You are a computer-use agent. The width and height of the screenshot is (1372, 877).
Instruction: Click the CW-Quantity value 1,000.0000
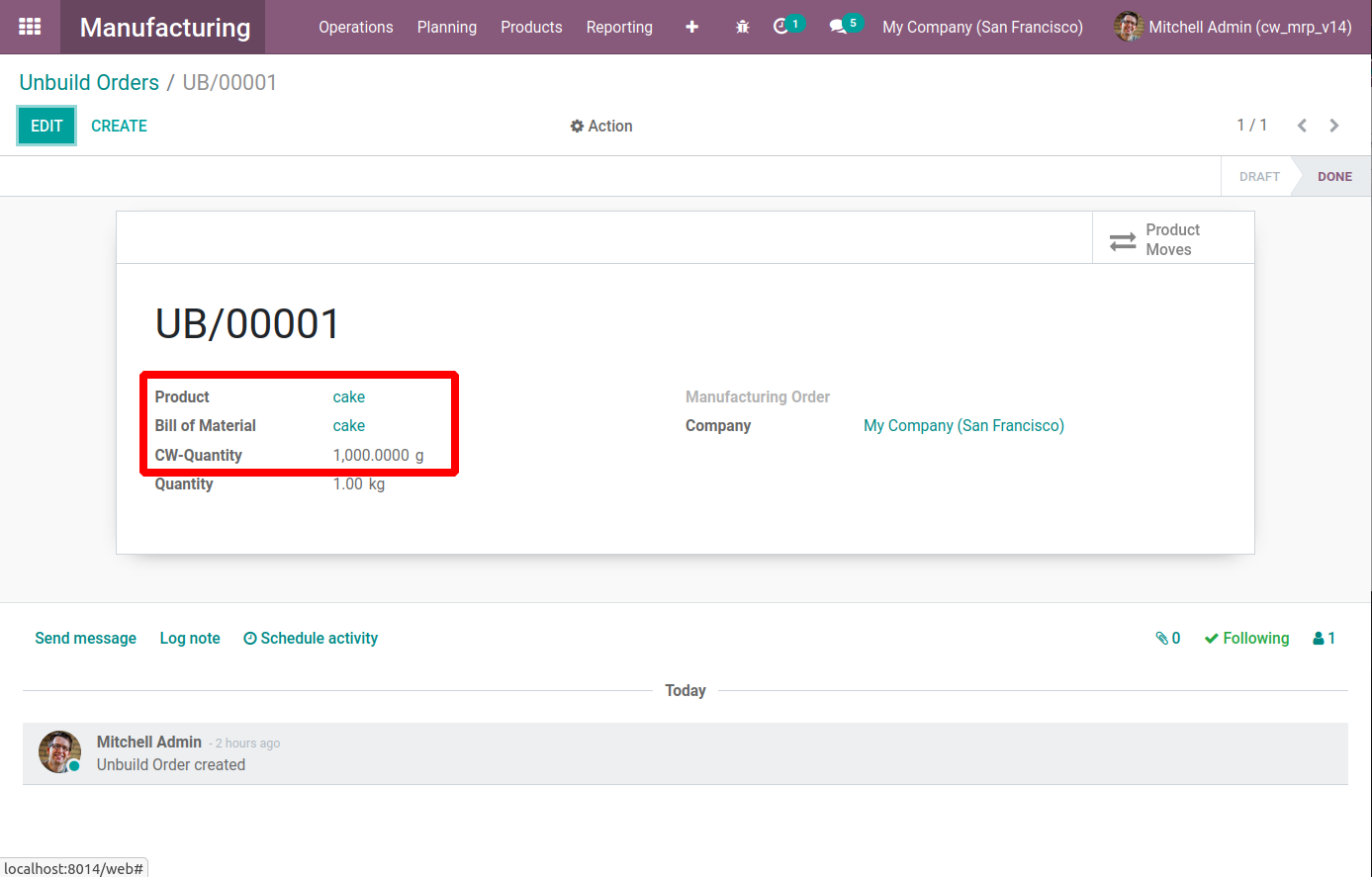[x=371, y=456]
